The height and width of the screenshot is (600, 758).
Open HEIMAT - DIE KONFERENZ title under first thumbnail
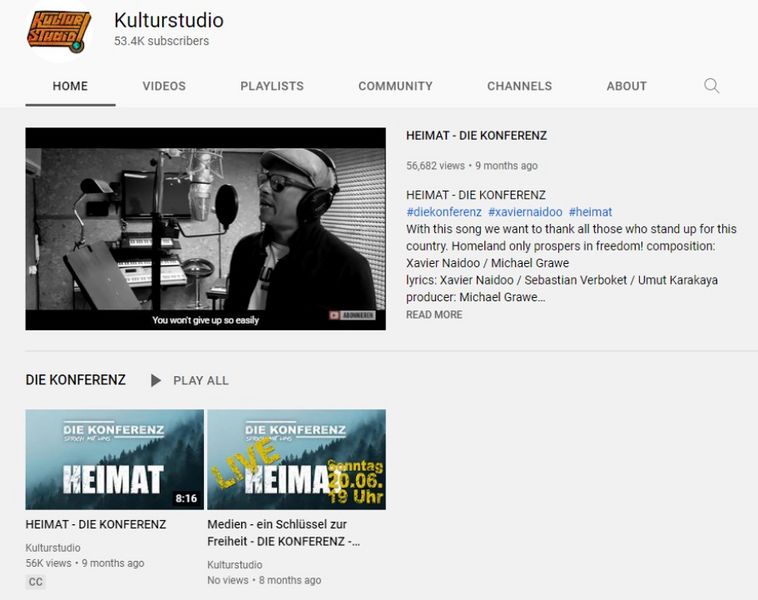click(96, 524)
